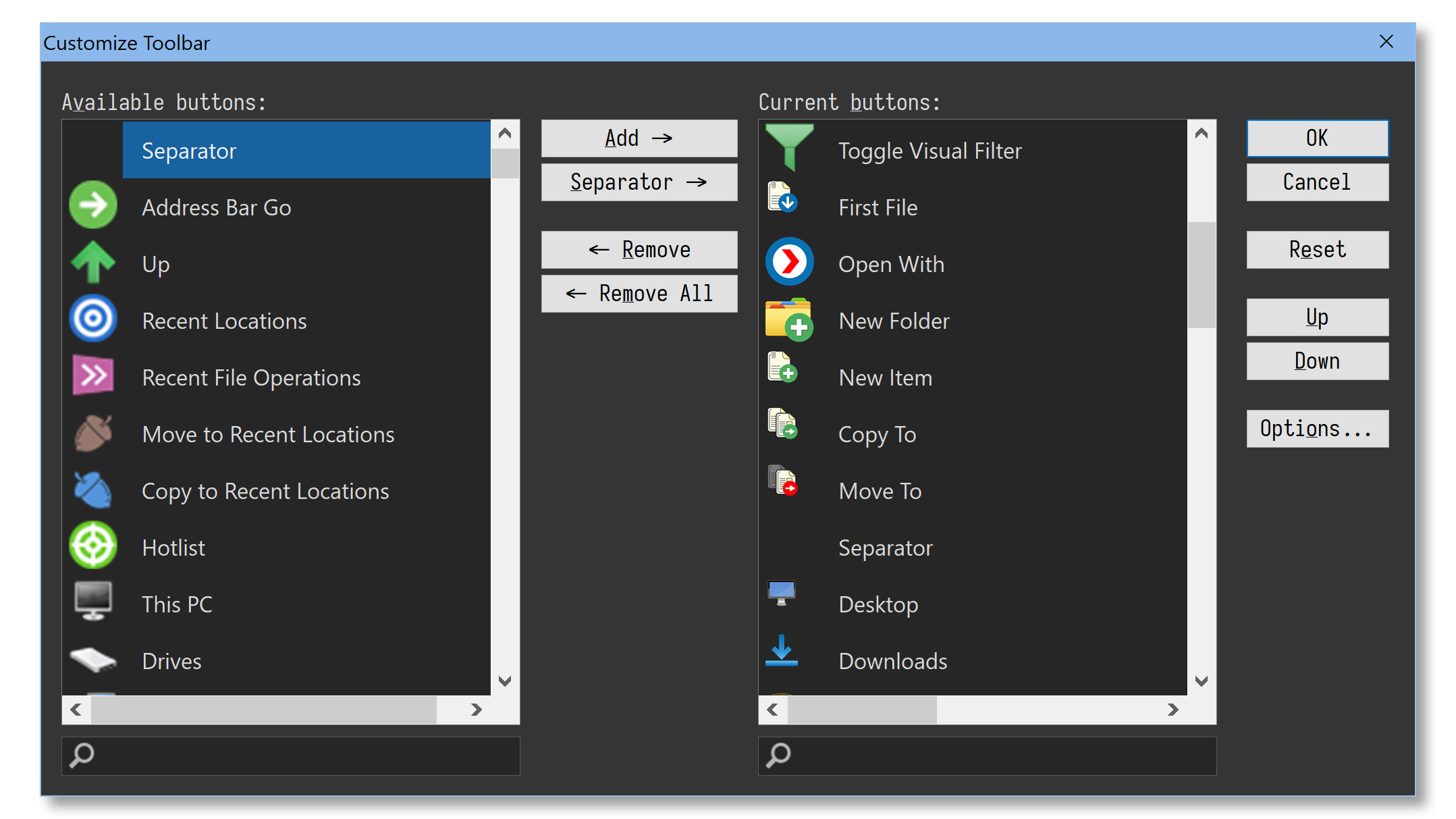This screenshot has width=1456, height=819.
Task: Open the Options dialog
Action: click(1316, 428)
